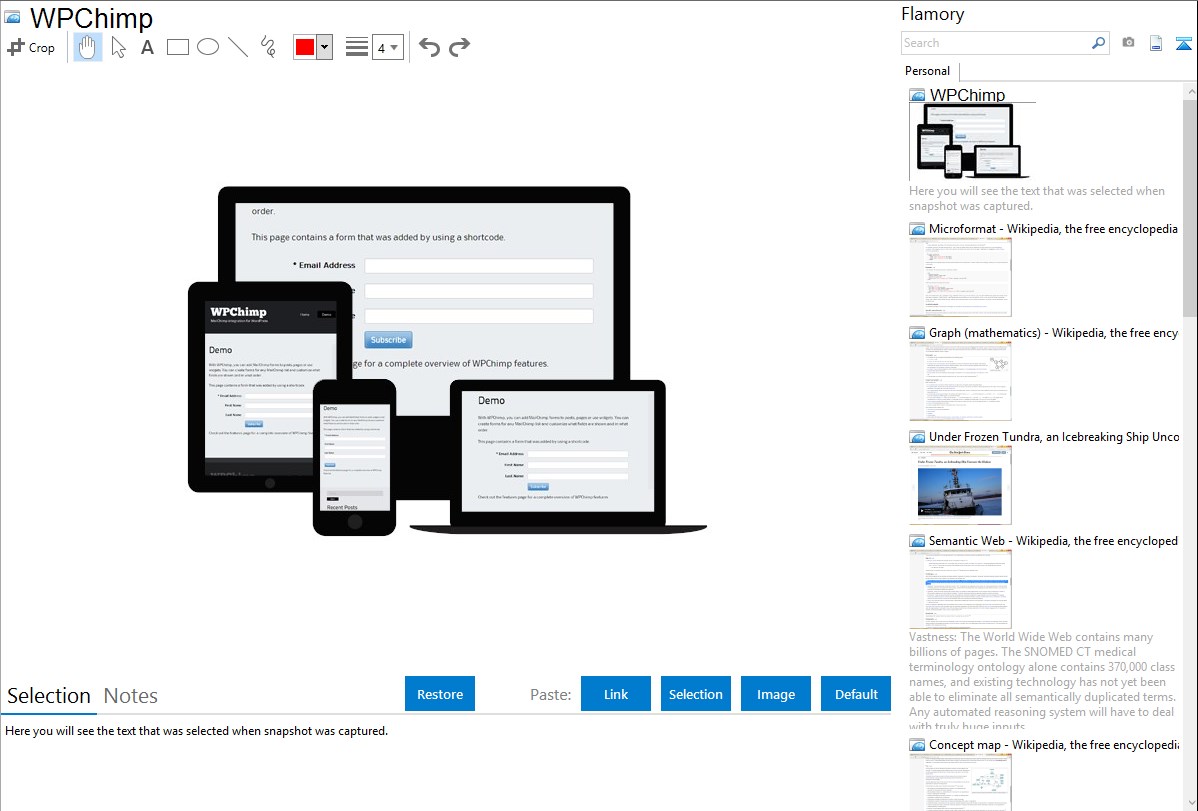Choose the arrow pointer tool
Image resolution: width=1198 pixels, height=811 pixels.
coord(118,47)
